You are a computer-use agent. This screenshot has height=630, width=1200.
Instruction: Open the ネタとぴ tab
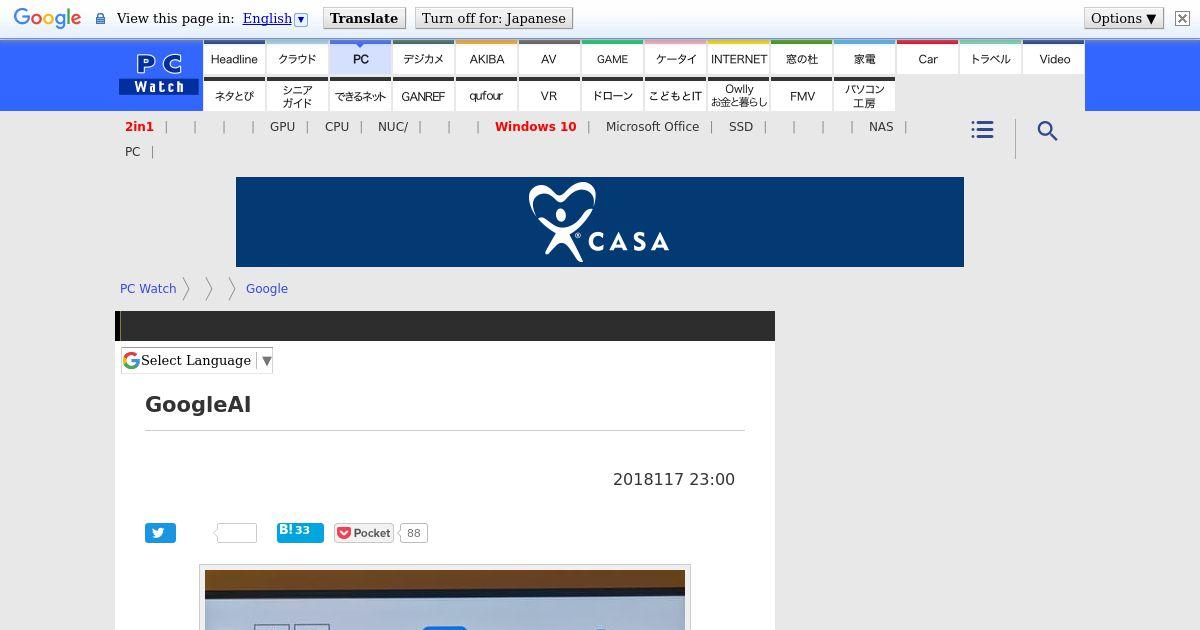click(x=234, y=95)
